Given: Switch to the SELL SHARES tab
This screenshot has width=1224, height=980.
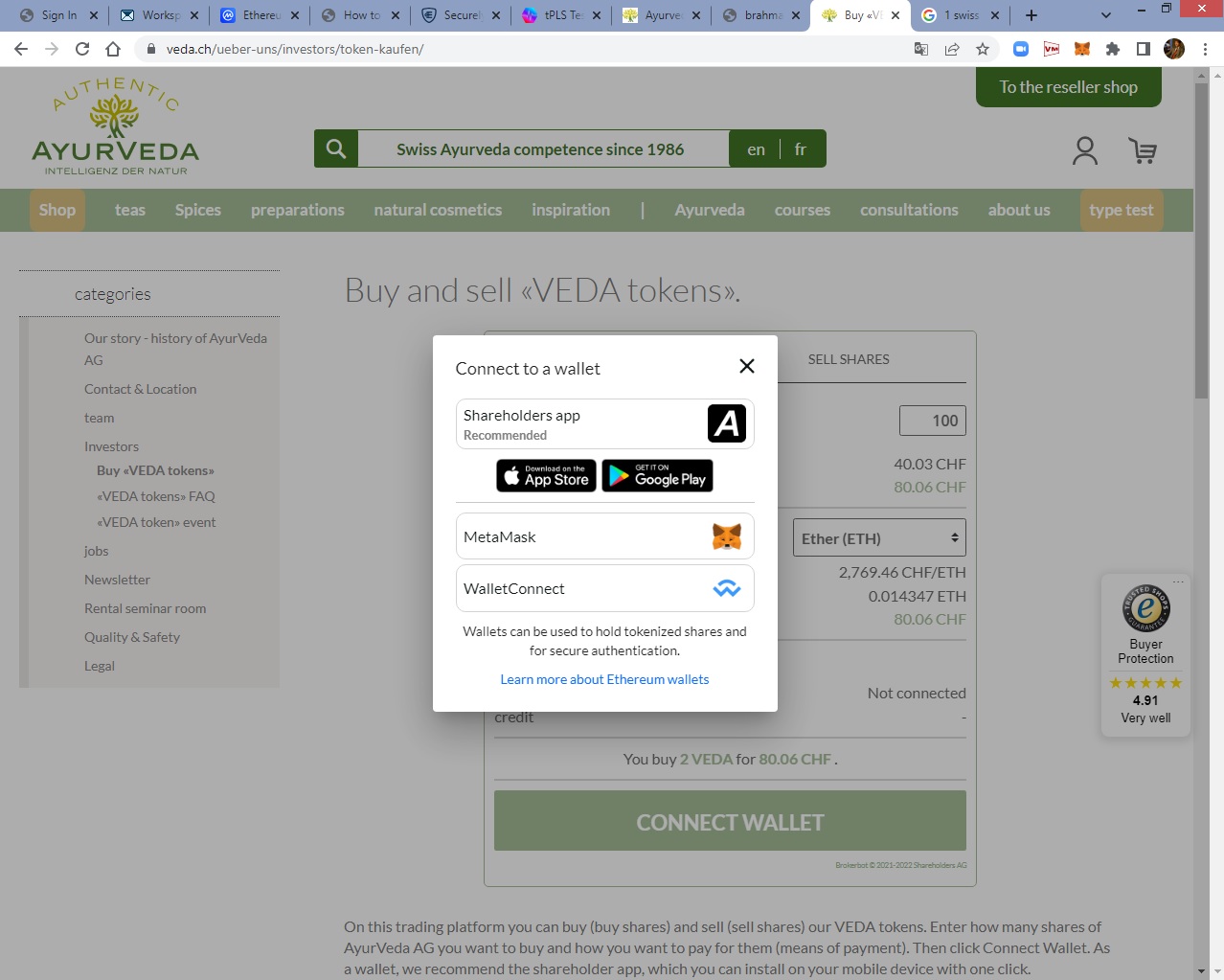Looking at the screenshot, I should tap(849, 359).
